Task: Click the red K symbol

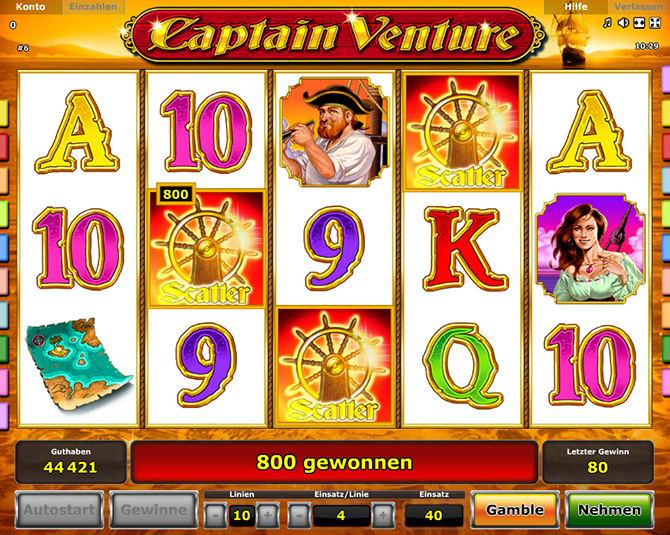Action: click(x=464, y=249)
